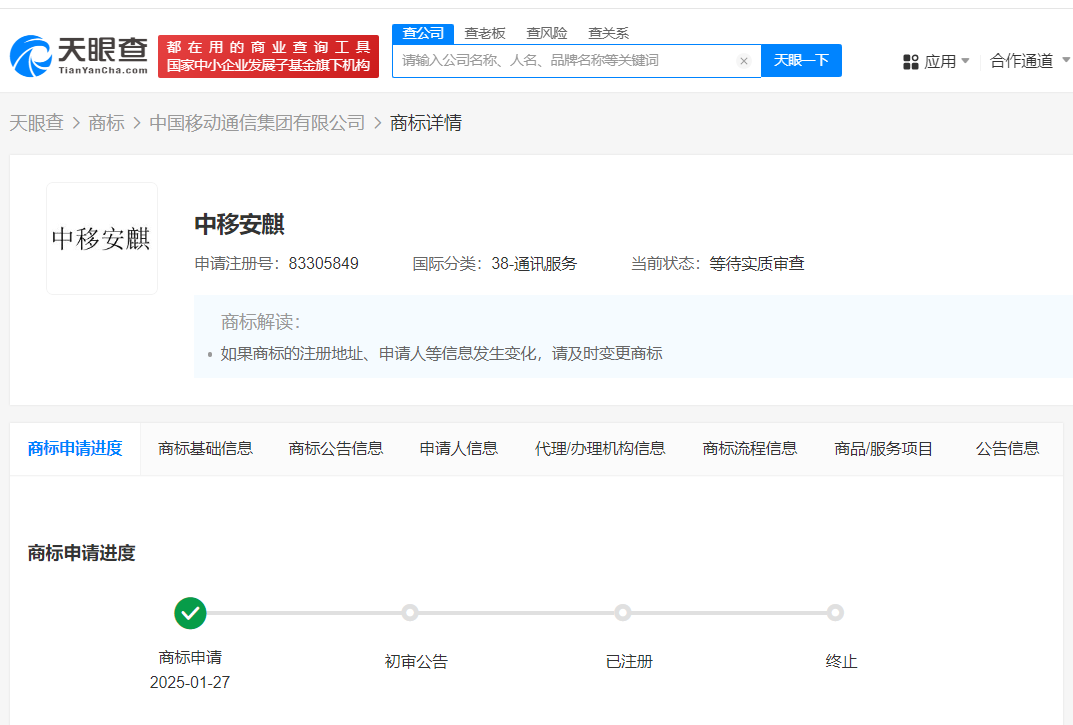Click the 应用 grid icon
This screenshot has width=1073, height=725.
pos(910,62)
